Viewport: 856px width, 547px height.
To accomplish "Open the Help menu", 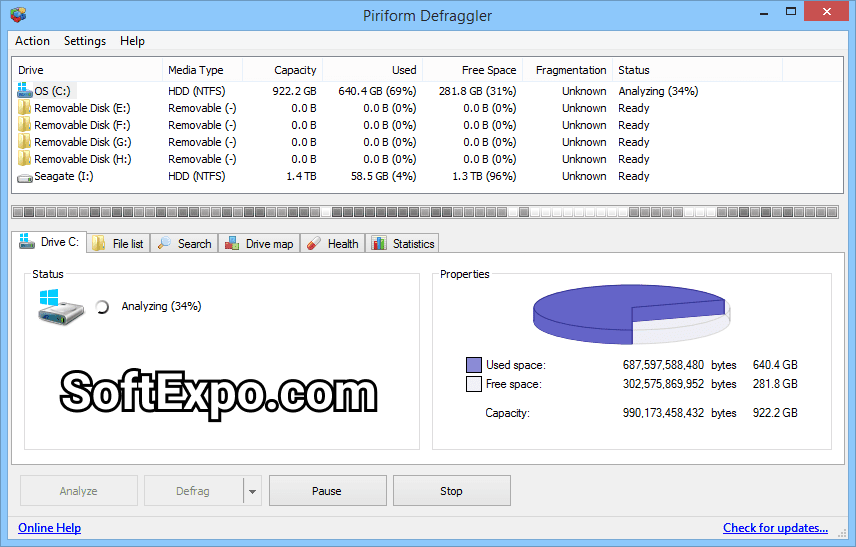I will [132, 41].
